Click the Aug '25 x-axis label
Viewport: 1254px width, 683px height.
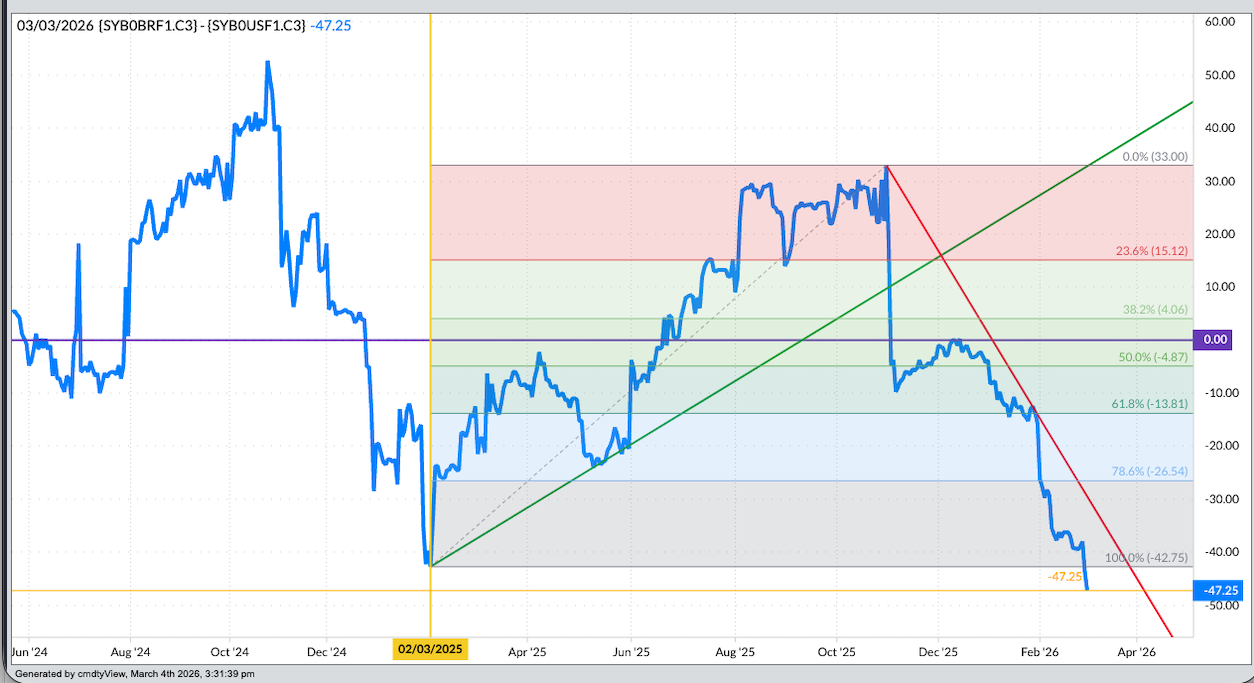coord(735,651)
